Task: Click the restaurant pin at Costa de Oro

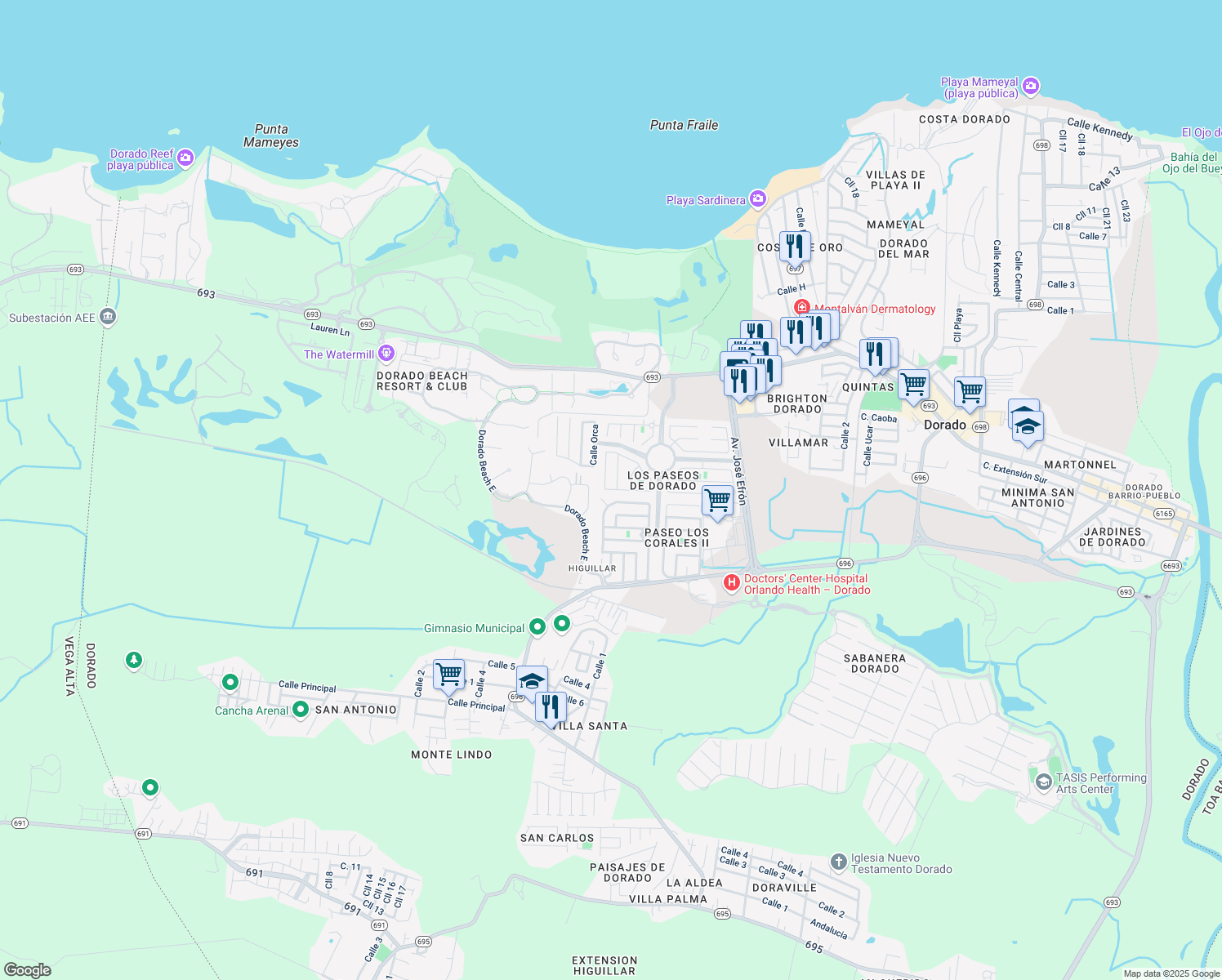Action: click(x=795, y=247)
